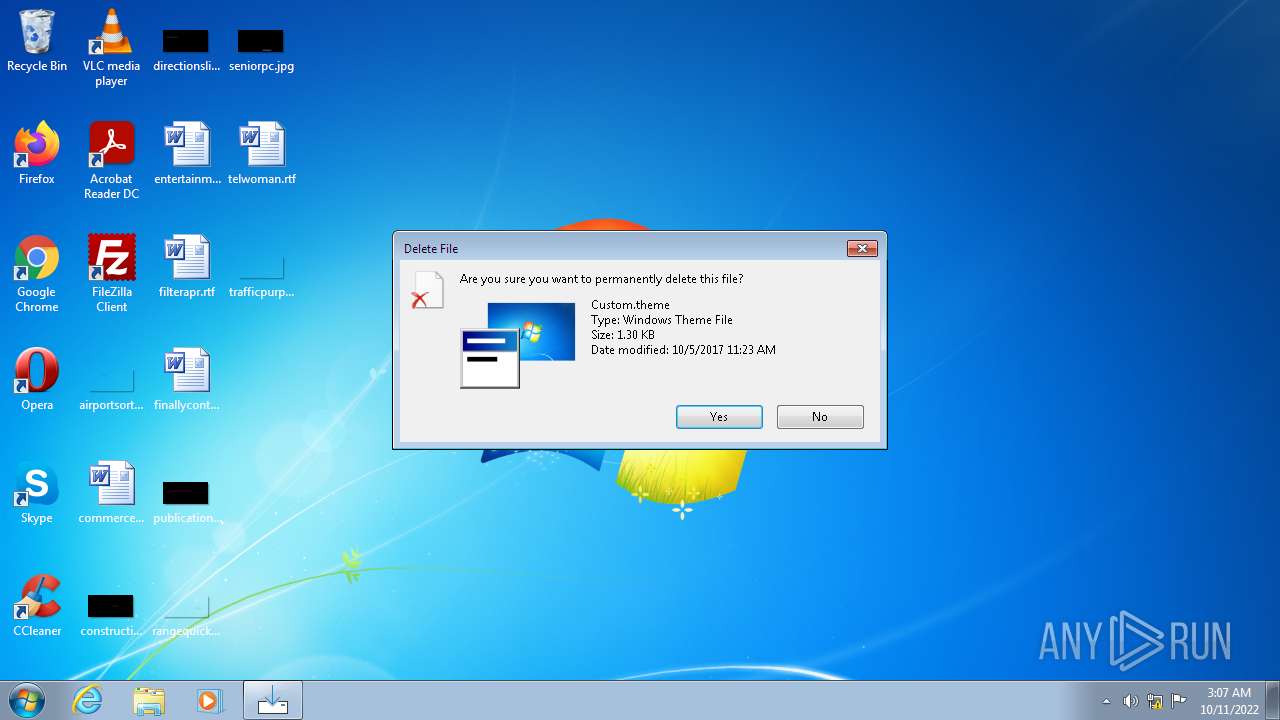Open the network status tray icon
This screenshot has width=1280, height=720.
pyautogui.click(x=1155, y=701)
